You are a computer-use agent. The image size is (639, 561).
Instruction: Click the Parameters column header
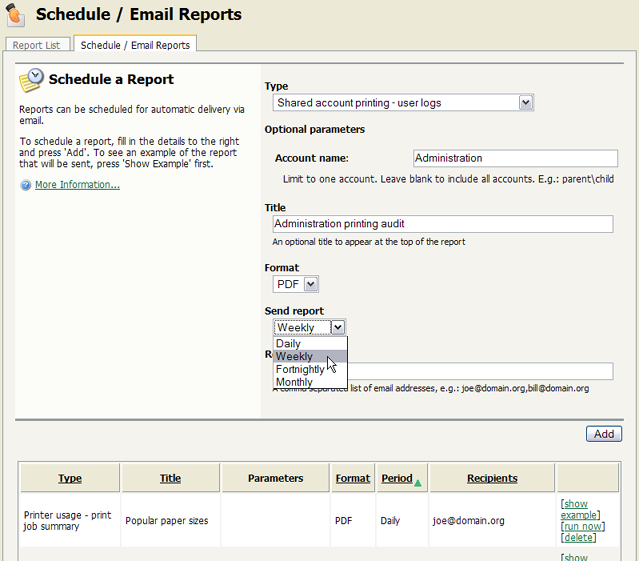point(275,478)
